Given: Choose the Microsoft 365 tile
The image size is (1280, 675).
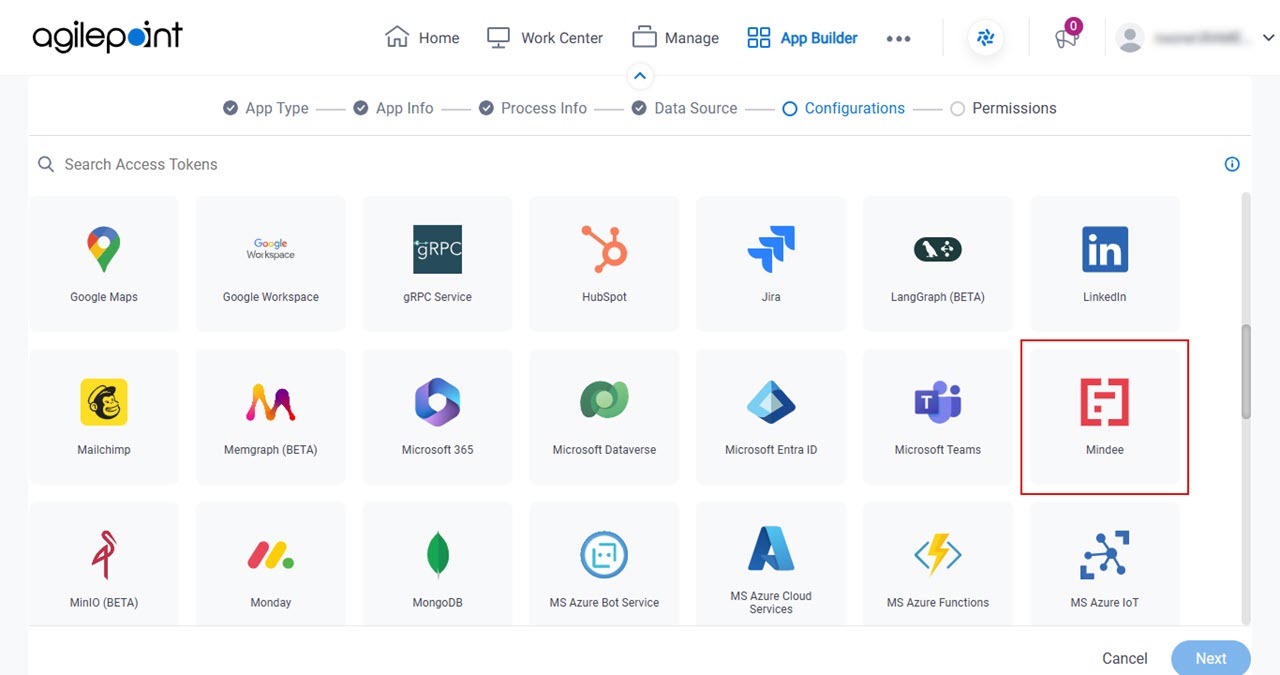Looking at the screenshot, I should point(437,417).
